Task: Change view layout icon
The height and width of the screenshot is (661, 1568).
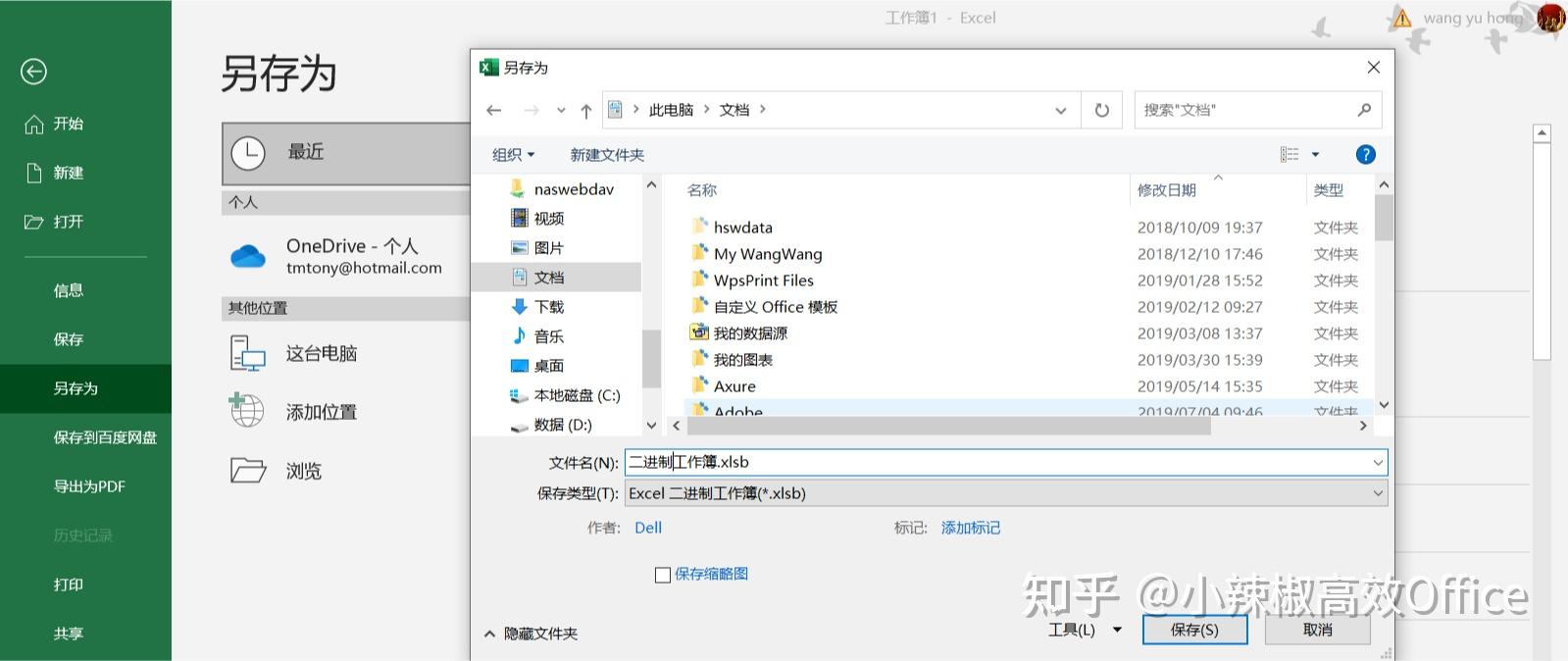Action: tap(1290, 155)
